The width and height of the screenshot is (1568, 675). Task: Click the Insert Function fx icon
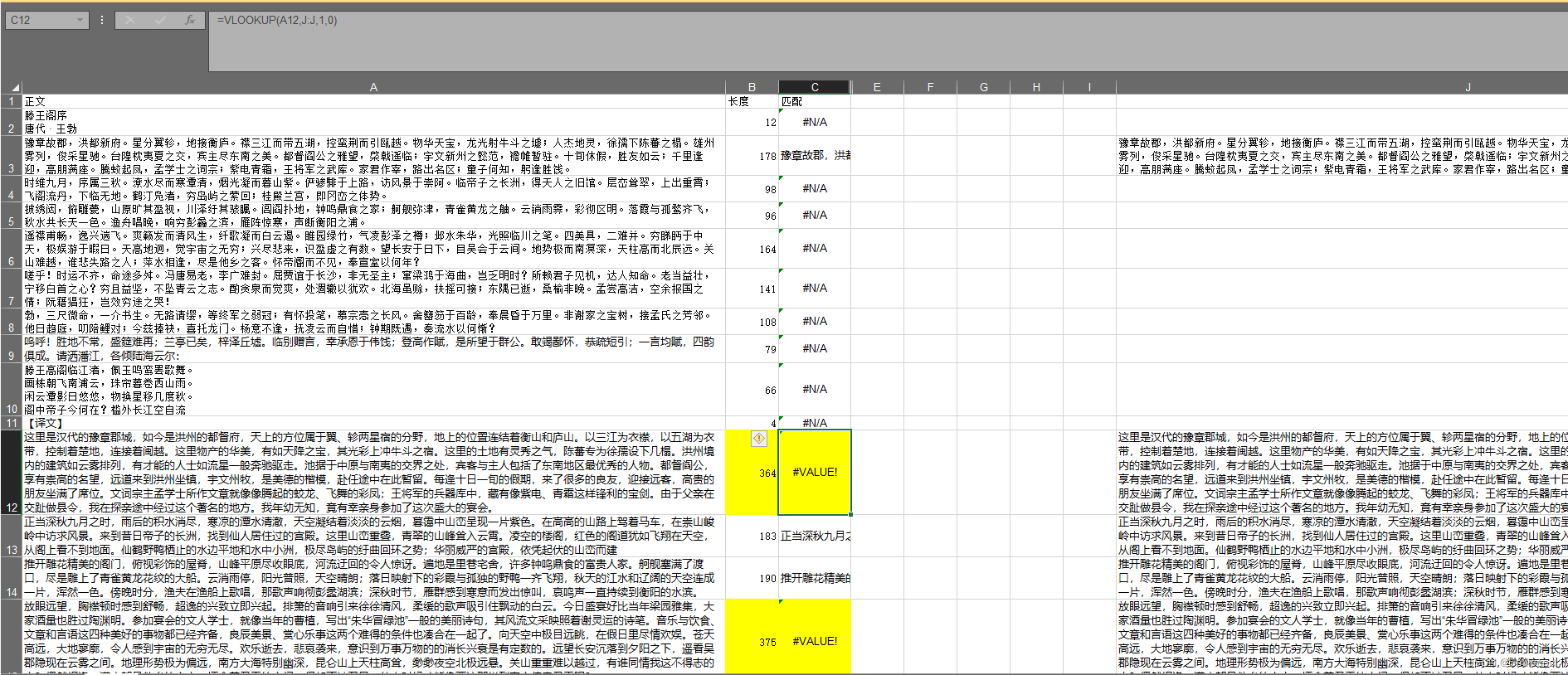pyautogui.click(x=189, y=20)
